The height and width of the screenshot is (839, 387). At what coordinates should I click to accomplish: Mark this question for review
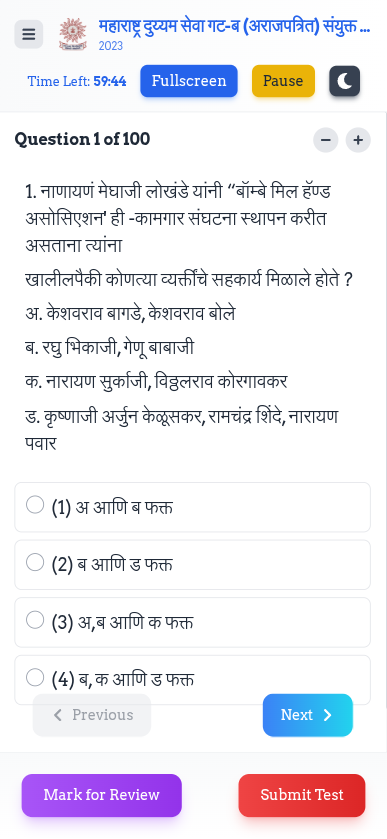coord(102,795)
